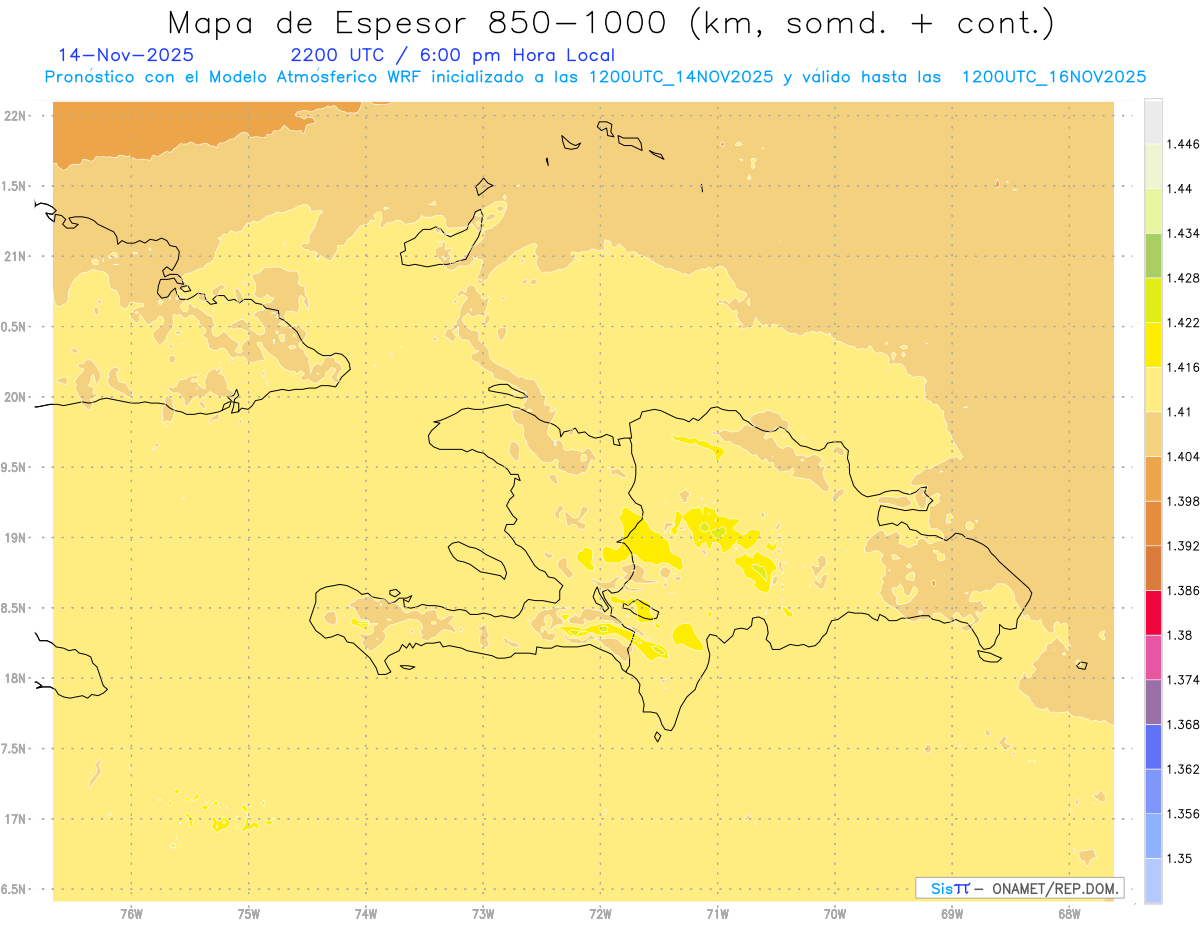Click the '20N' latitude label
This screenshot has height=927, width=1200.
15,397
